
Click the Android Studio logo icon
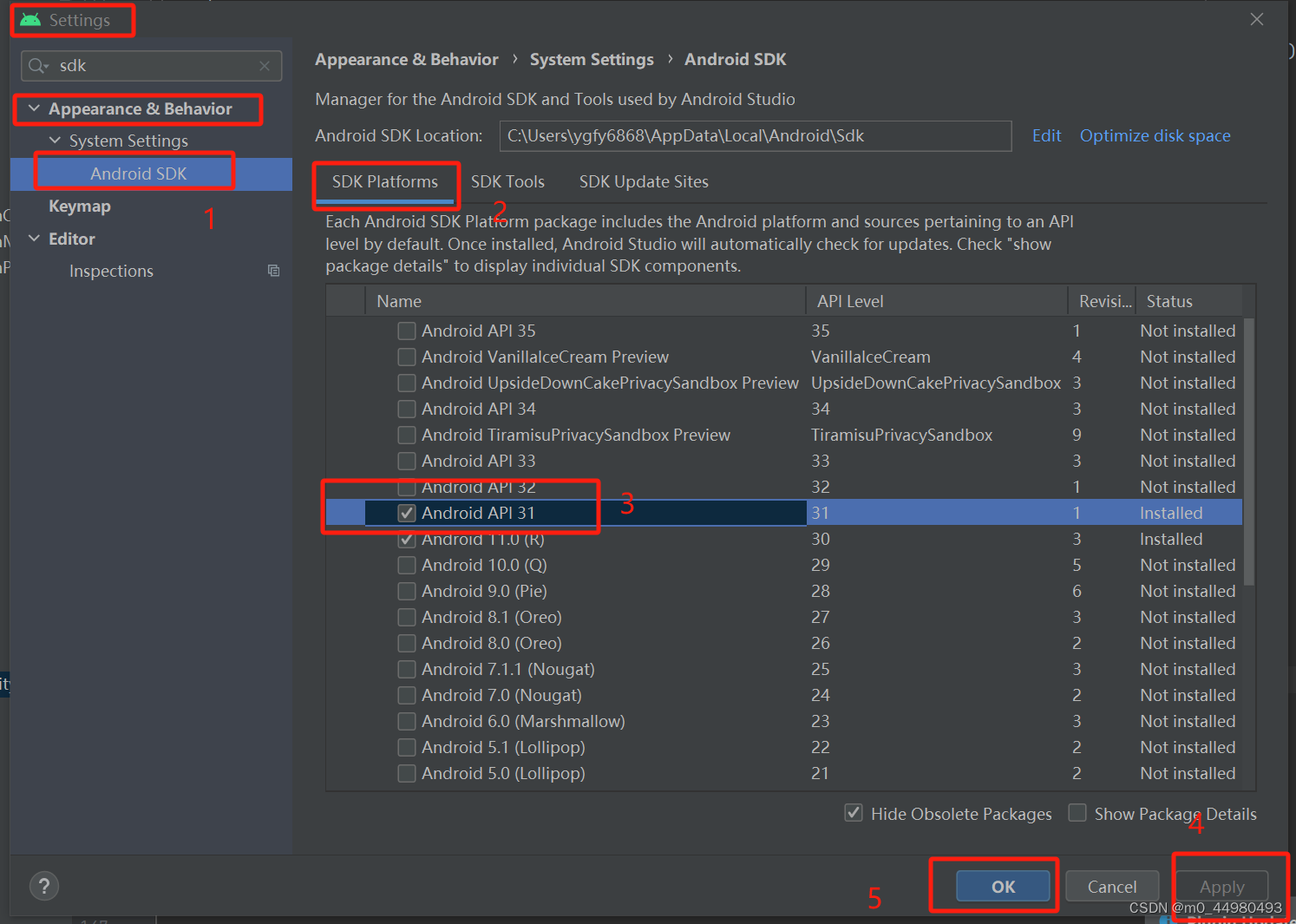30,20
